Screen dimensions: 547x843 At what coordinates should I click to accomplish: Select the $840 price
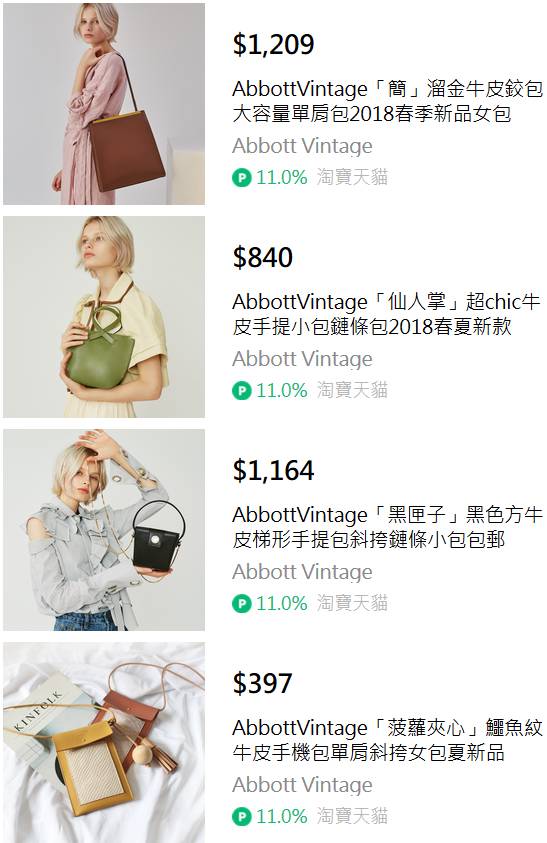(x=262, y=258)
